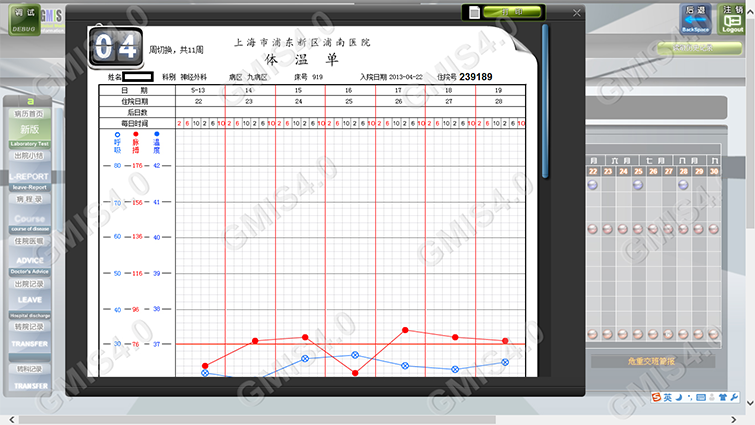The width and height of the screenshot is (755, 425).
Task: Click the 床号 919 text
Action: pos(309,77)
